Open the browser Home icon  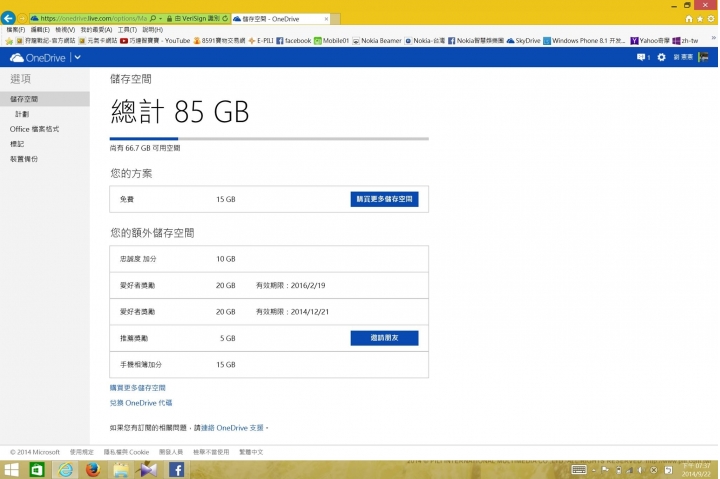click(688, 18)
